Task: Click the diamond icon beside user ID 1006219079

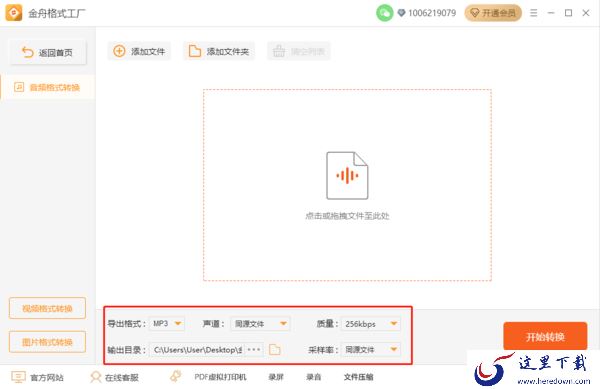Action: 401,13
